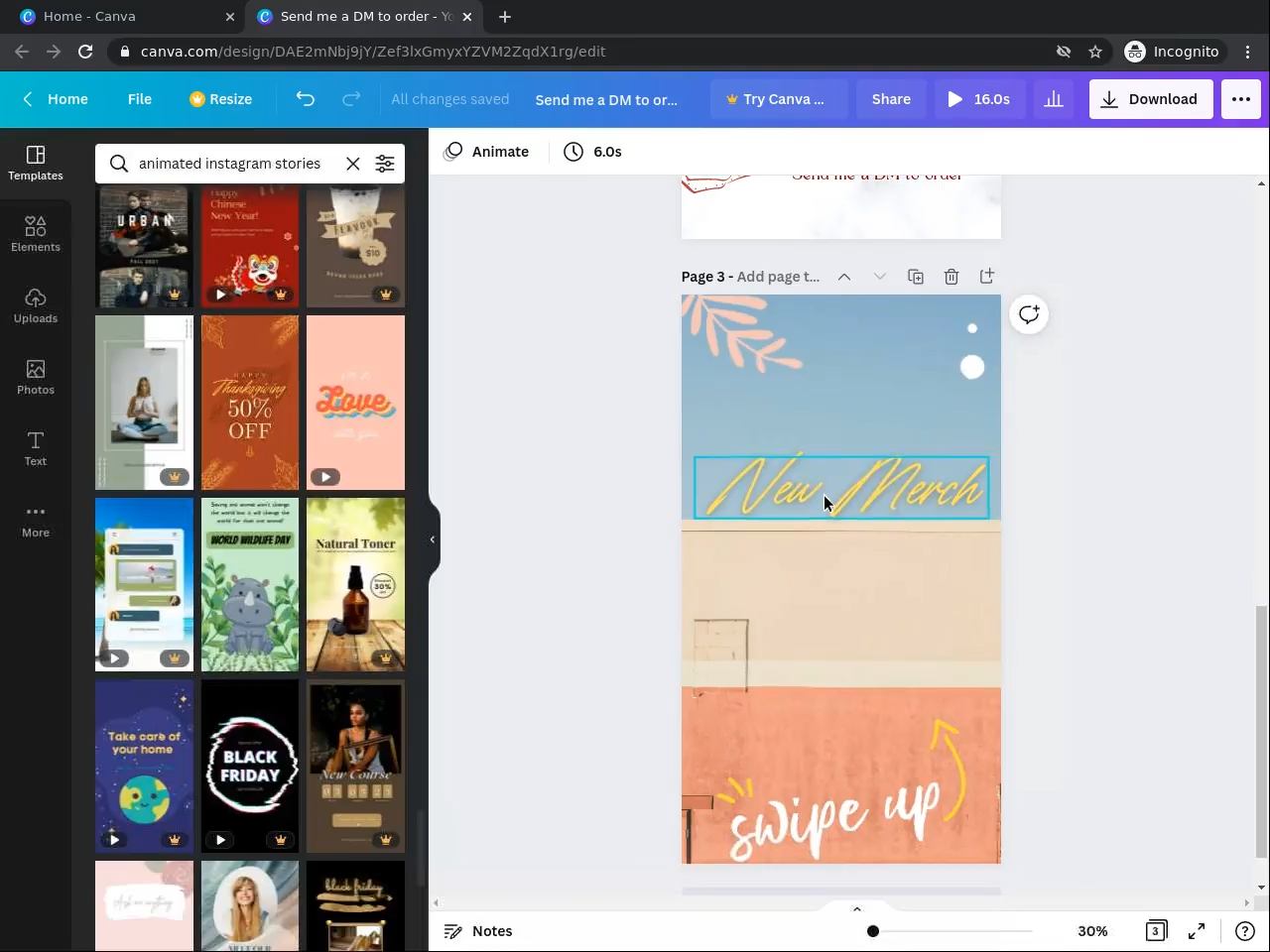Screen dimensions: 1270x952
Task: Open the insights chart icon
Action: (1054, 99)
